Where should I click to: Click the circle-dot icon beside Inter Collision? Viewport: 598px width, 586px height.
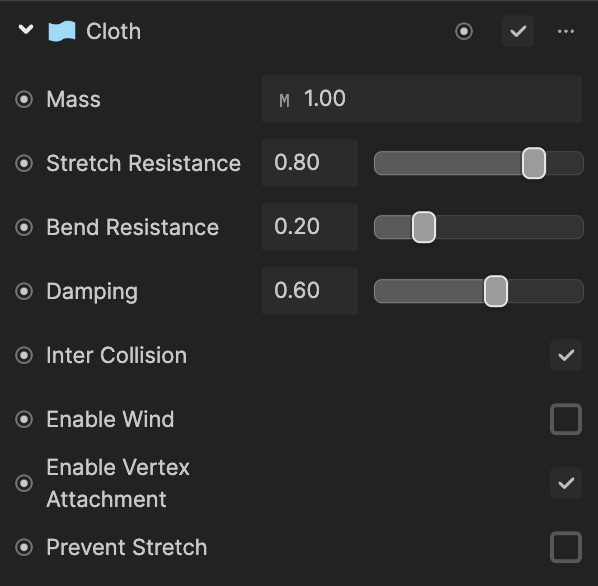24,356
